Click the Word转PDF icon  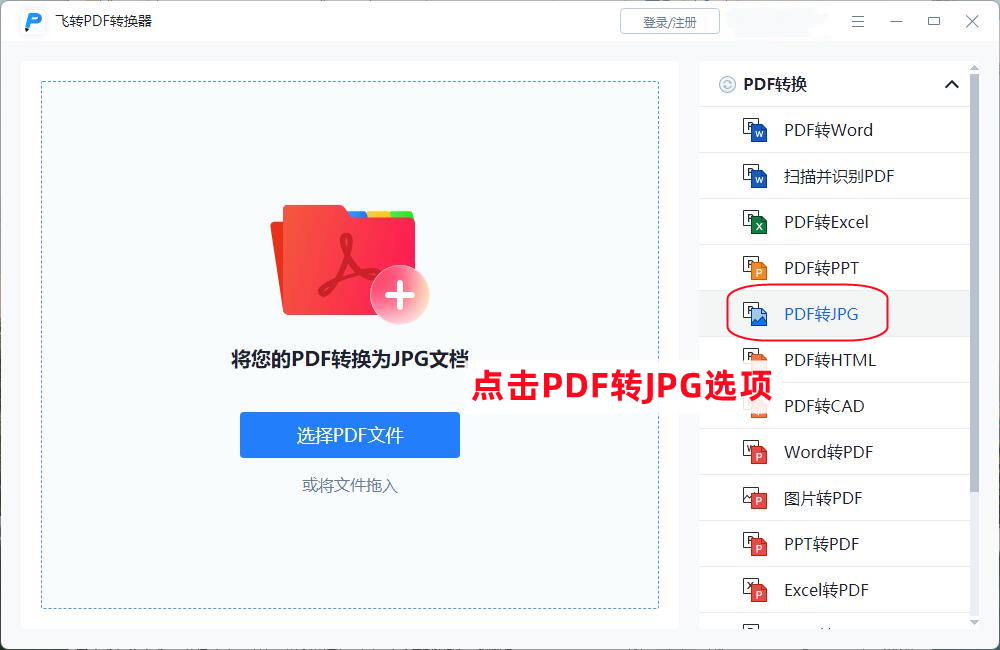(x=755, y=452)
